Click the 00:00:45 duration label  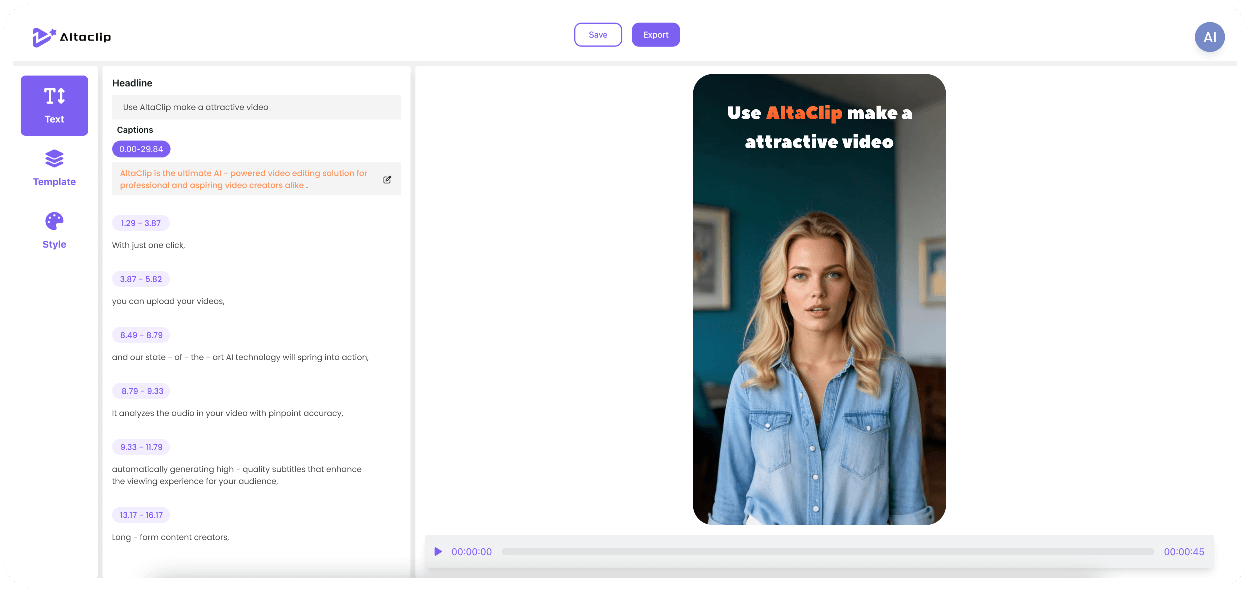tap(1184, 552)
